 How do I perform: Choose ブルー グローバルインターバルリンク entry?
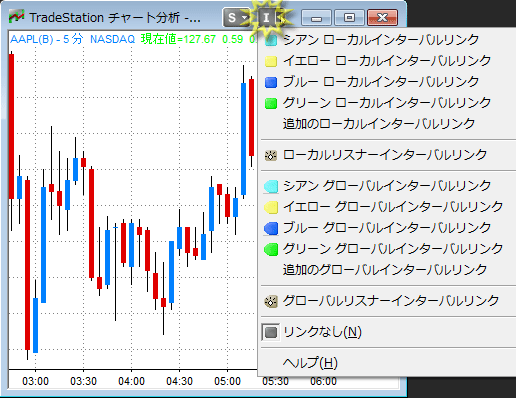[x=388, y=228]
